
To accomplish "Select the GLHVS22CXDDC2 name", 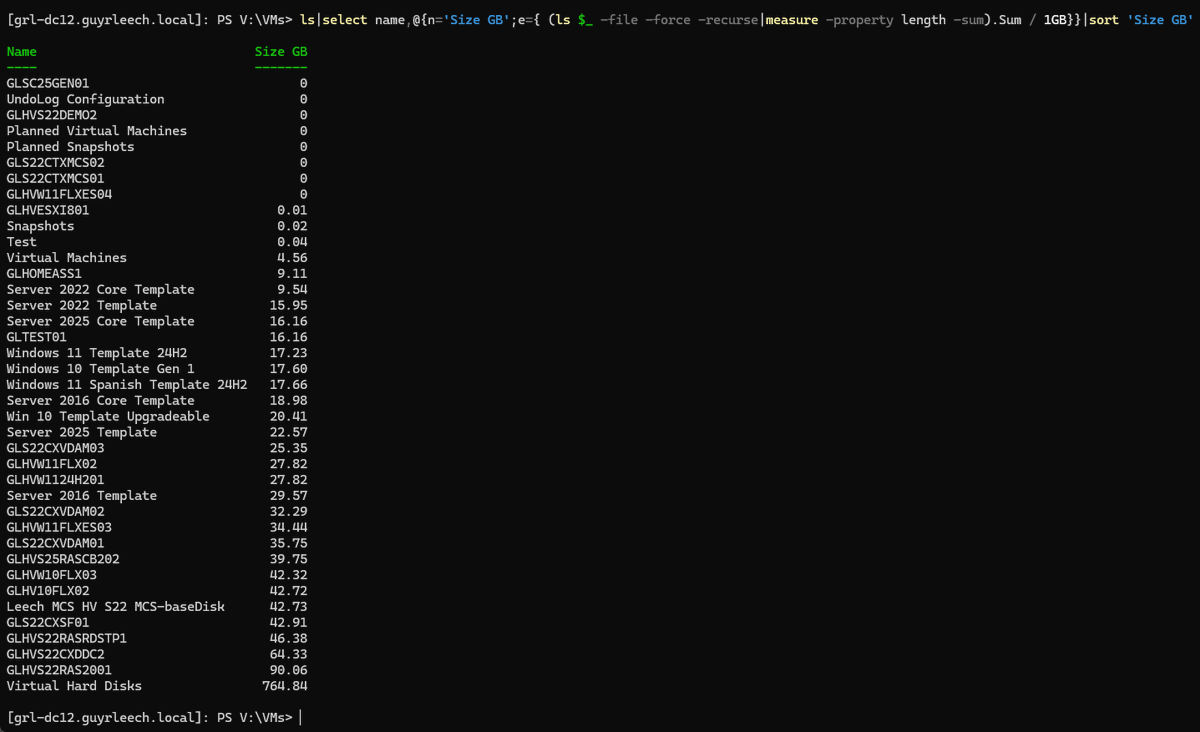I will [x=55, y=655].
